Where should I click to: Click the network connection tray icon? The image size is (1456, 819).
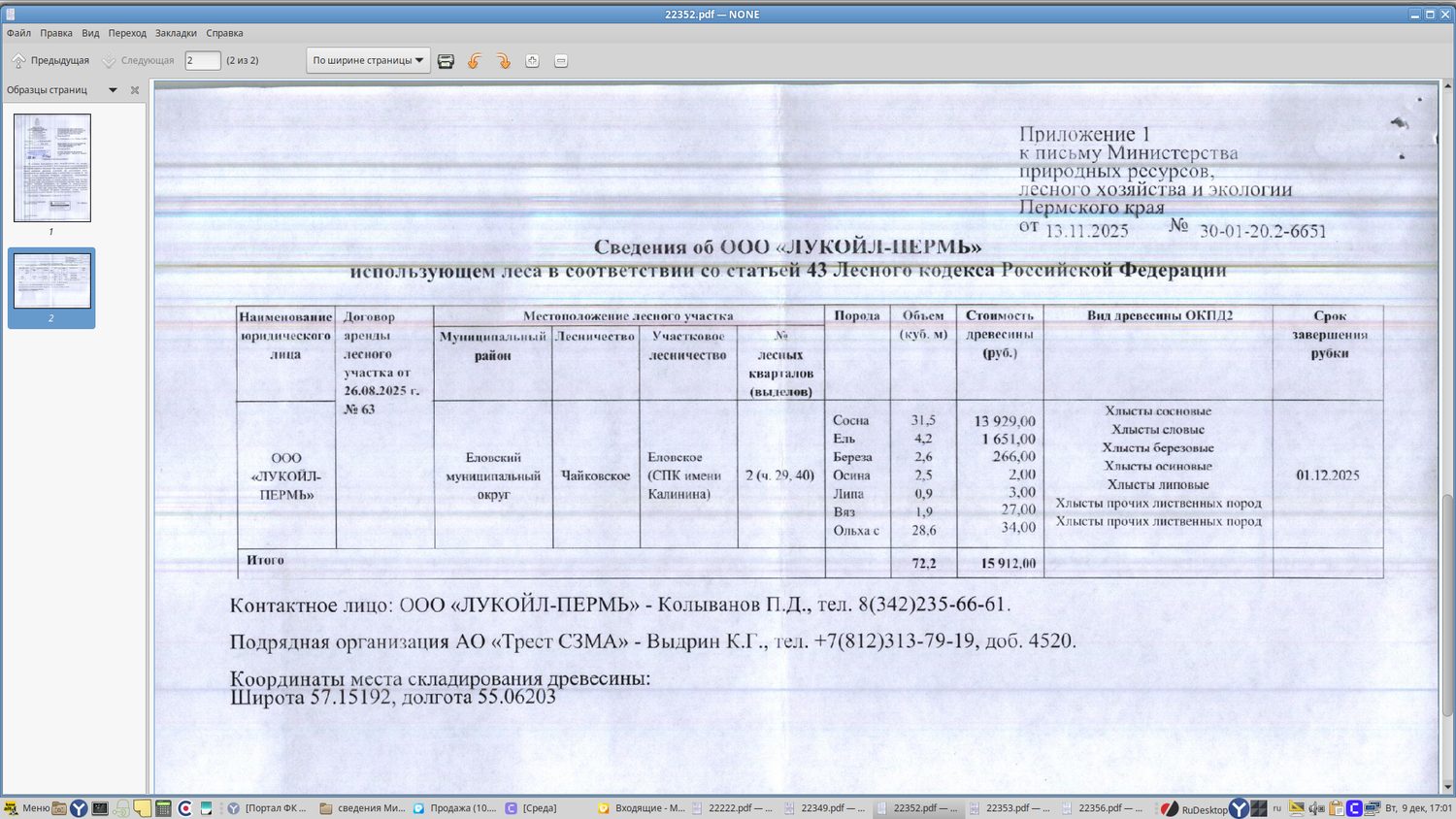[x=1373, y=808]
